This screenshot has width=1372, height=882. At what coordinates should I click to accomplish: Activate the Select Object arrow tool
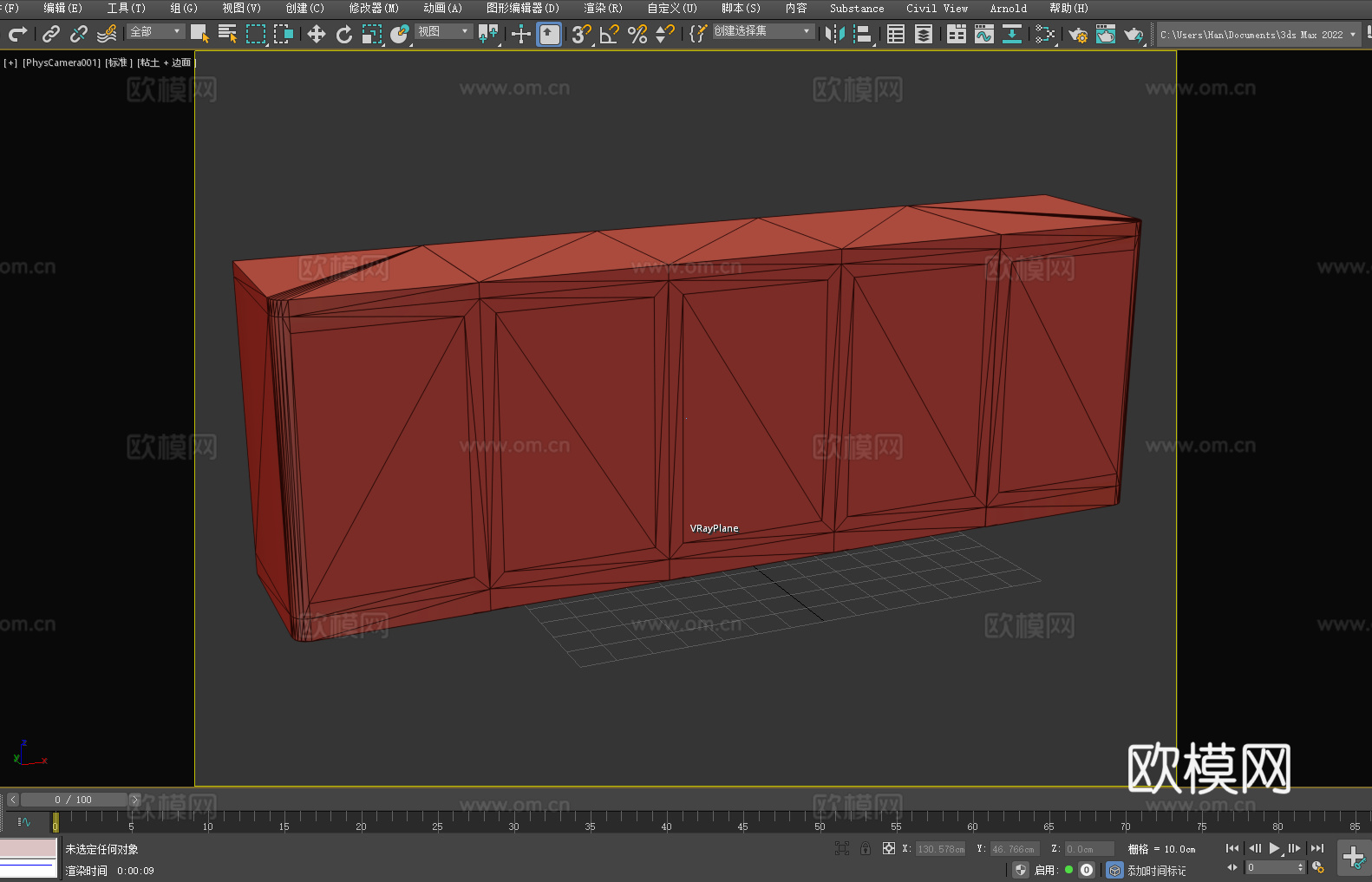coord(199,34)
